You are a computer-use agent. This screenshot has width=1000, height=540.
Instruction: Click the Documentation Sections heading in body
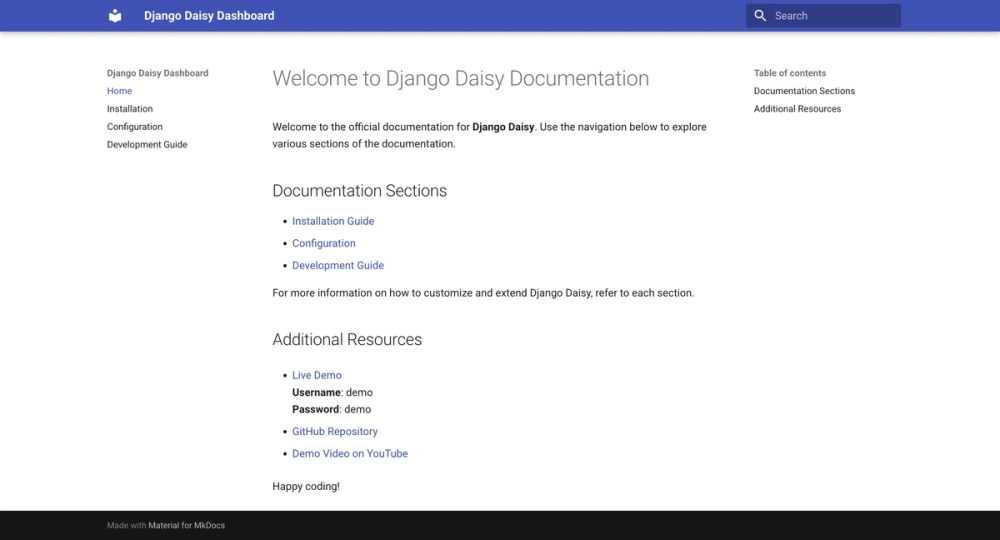(360, 191)
